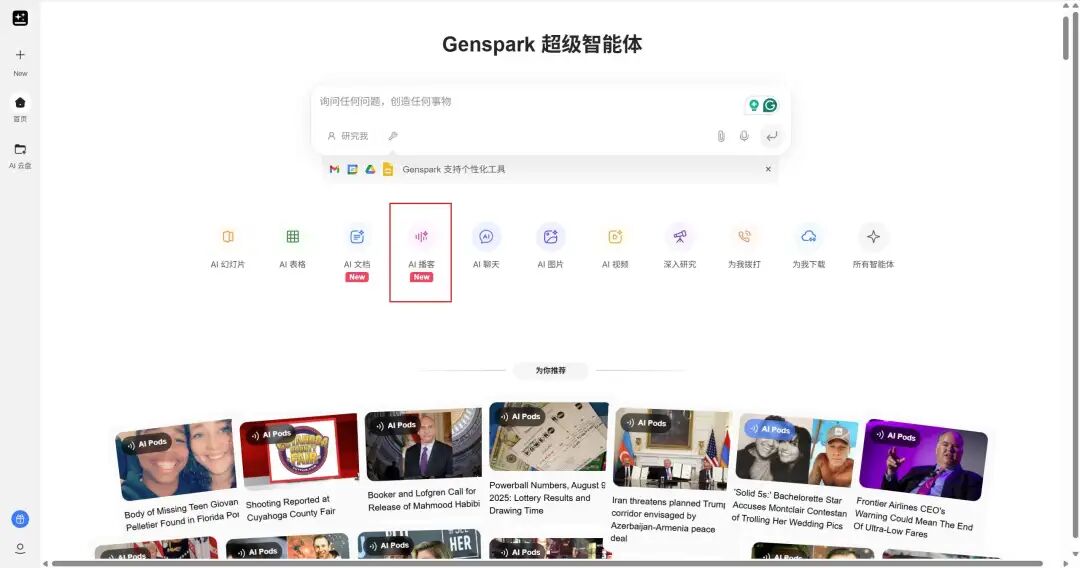Click the Grammarly G icon in prompt box
This screenshot has height=568, width=1080.
770,105
